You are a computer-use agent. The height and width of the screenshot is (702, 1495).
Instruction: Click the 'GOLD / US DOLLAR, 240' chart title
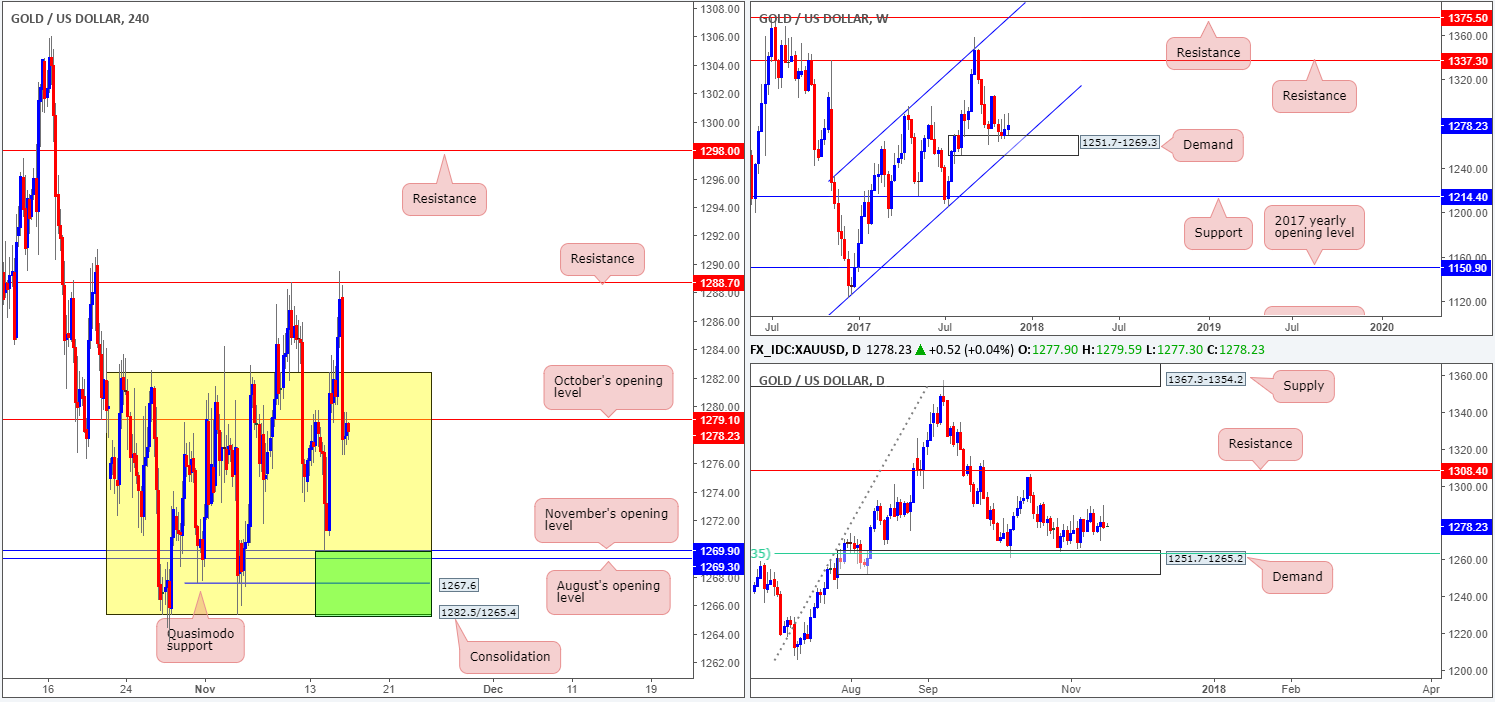[x=80, y=19]
